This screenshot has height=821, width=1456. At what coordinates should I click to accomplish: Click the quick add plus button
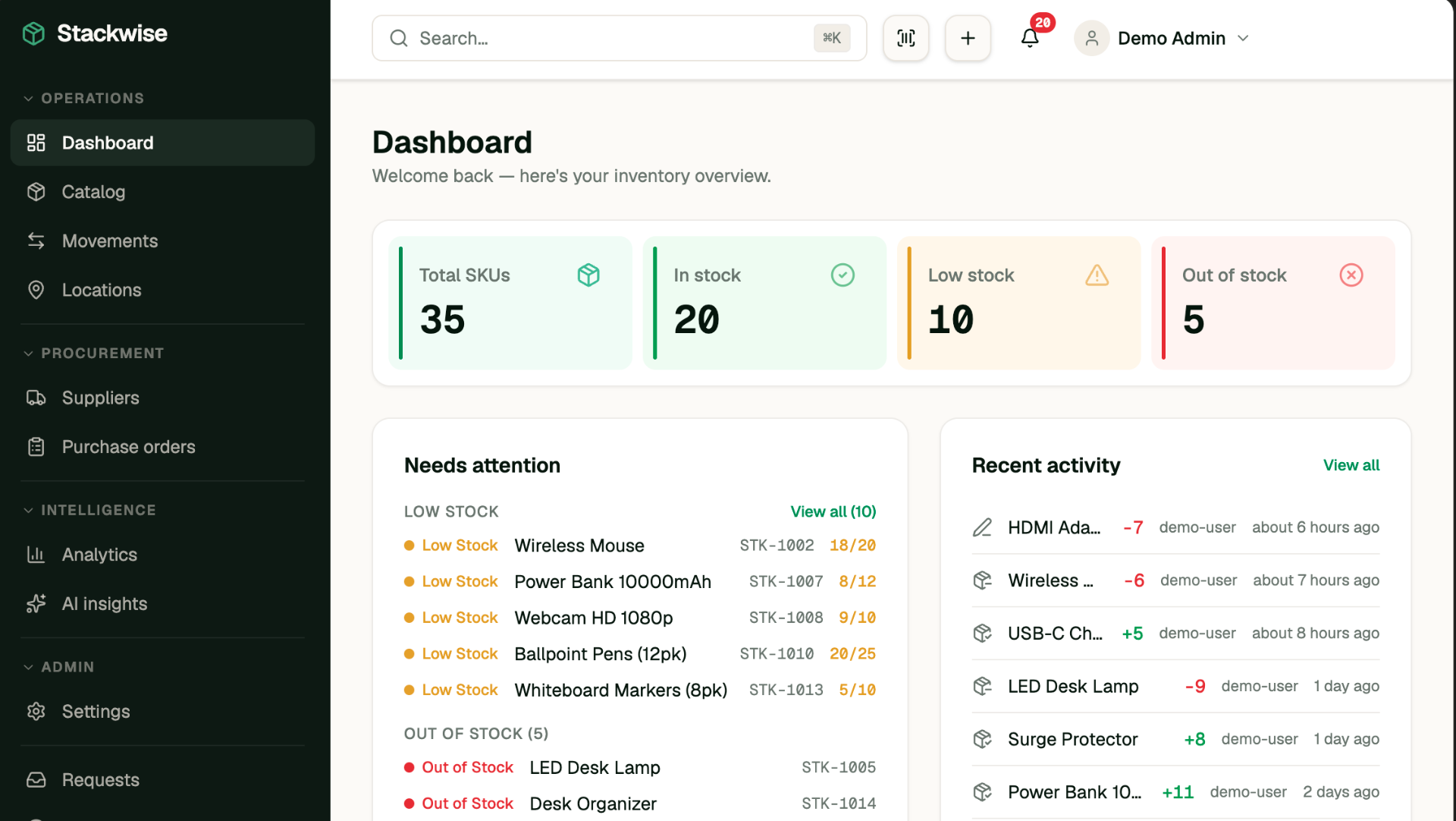click(x=967, y=38)
